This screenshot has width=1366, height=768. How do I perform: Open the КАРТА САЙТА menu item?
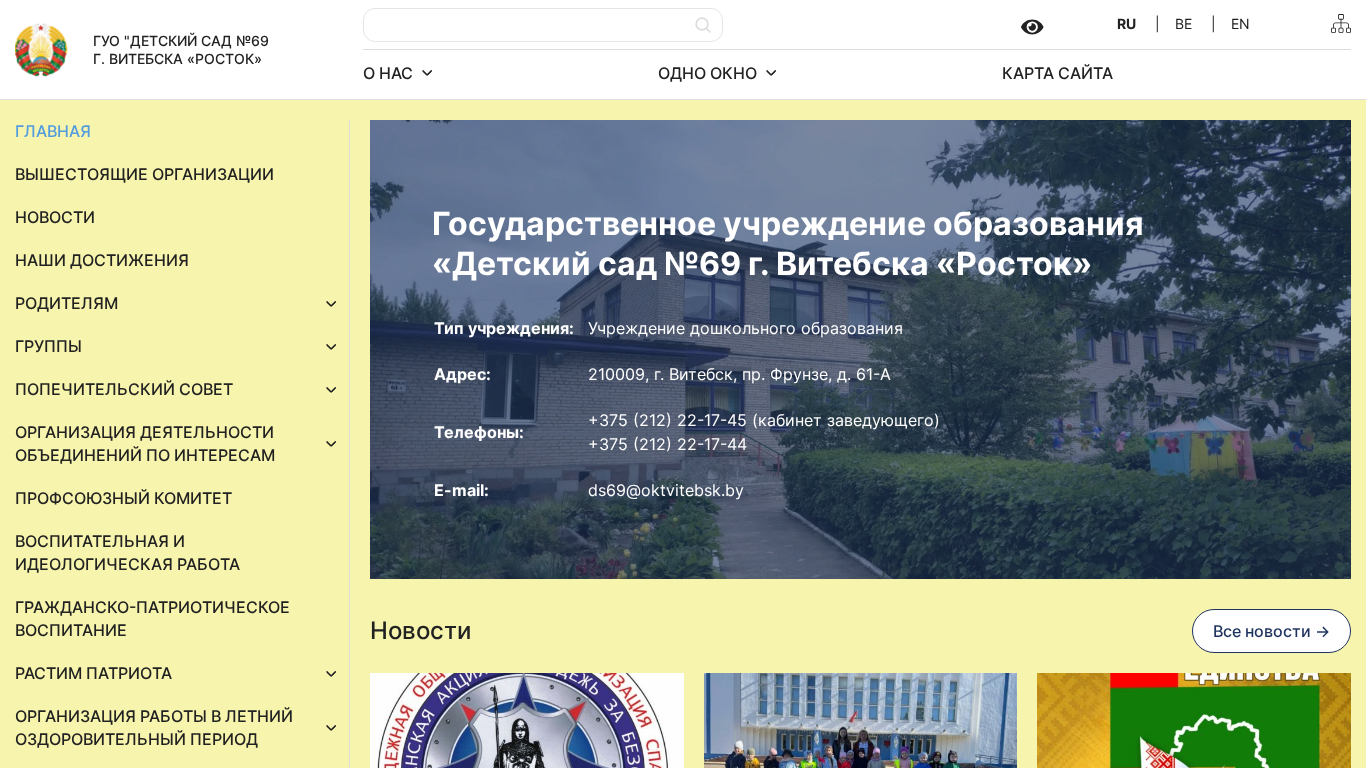(1057, 73)
